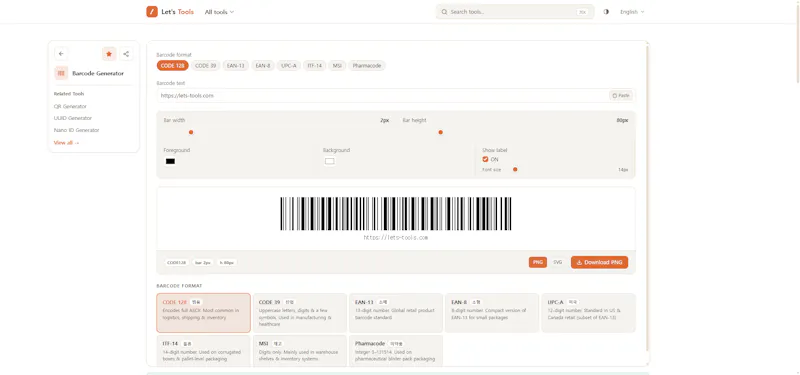Choose the EAN-8 description card

pos(492,313)
